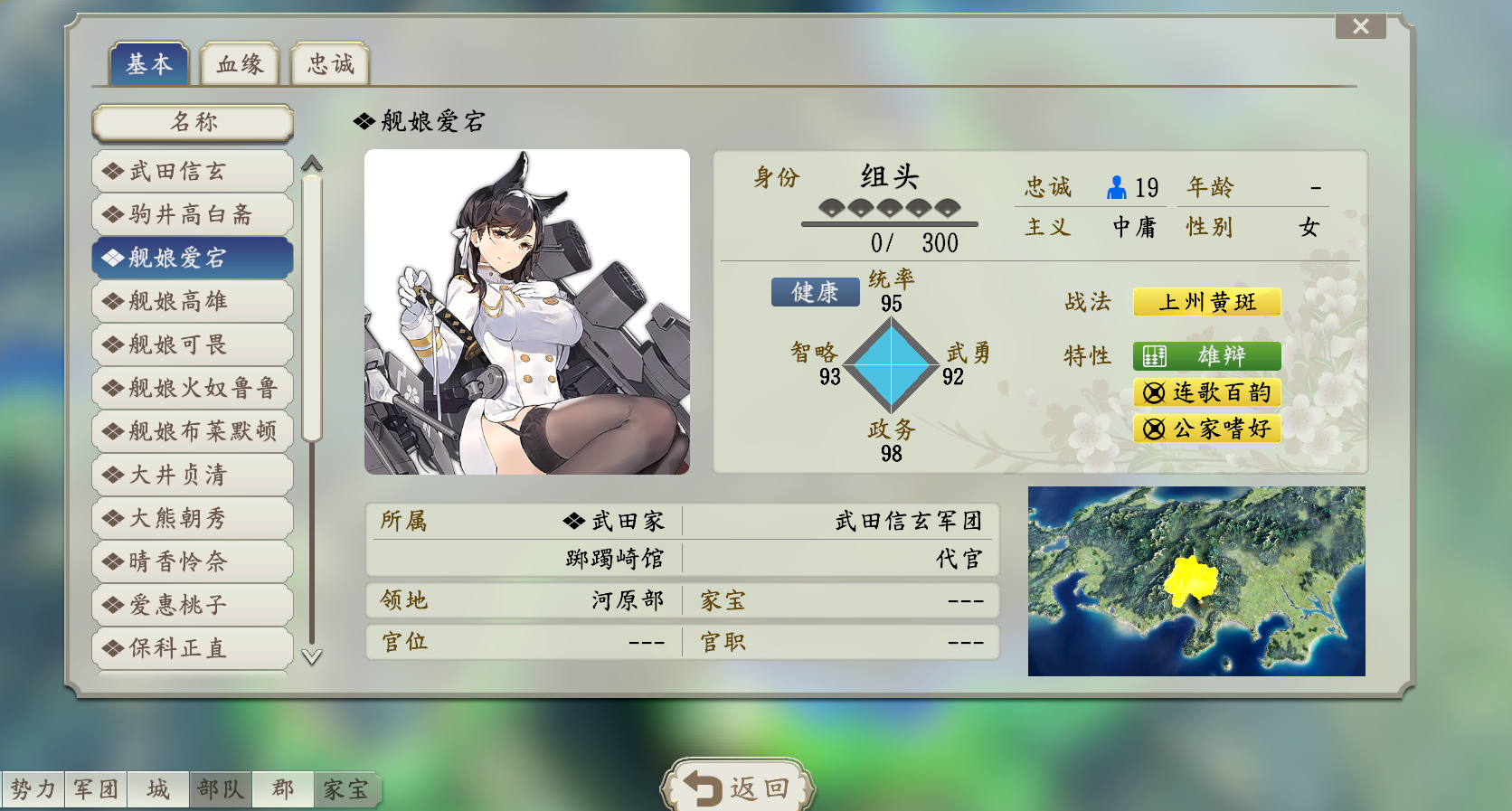The height and width of the screenshot is (811, 1512).
Task: Click the 武田信玄军团 affiliation text
Action: click(908, 521)
